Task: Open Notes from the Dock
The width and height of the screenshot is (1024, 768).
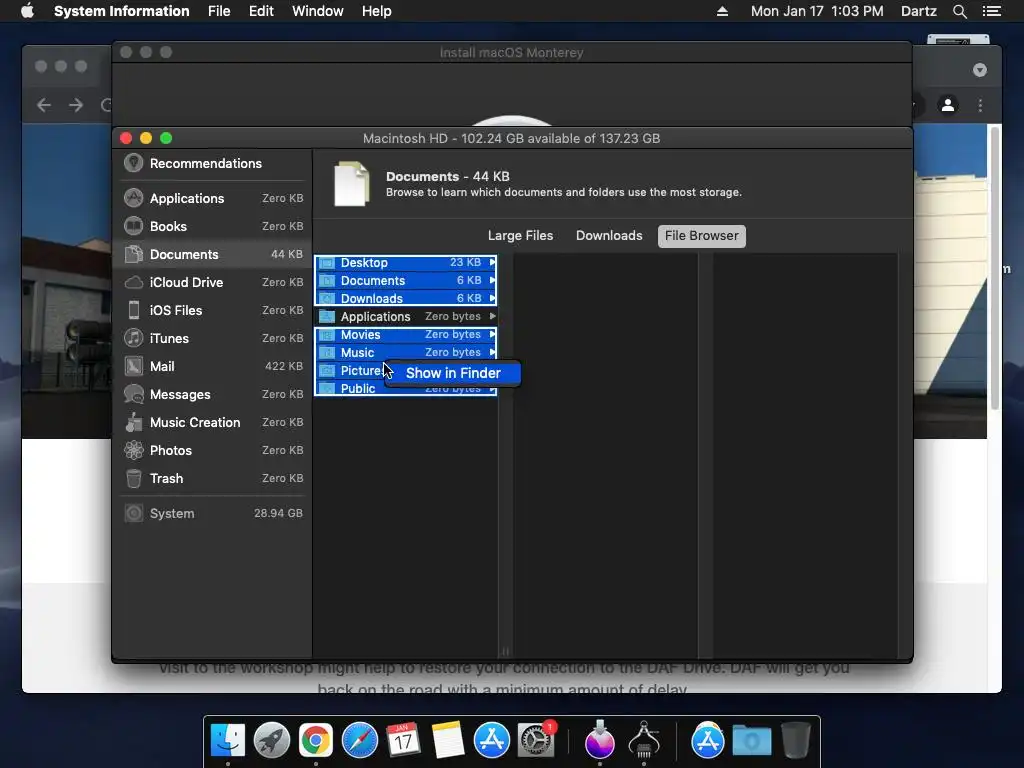Action: point(447,741)
